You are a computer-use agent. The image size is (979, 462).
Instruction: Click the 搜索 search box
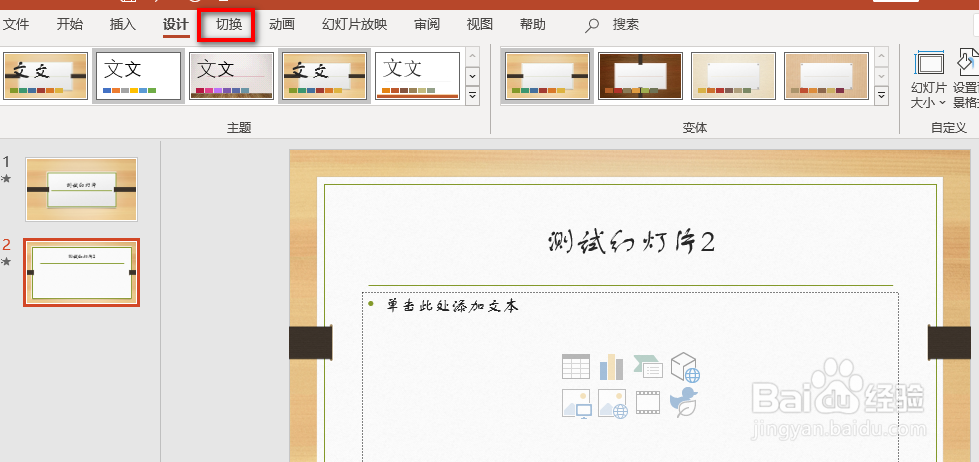click(x=626, y=25)
